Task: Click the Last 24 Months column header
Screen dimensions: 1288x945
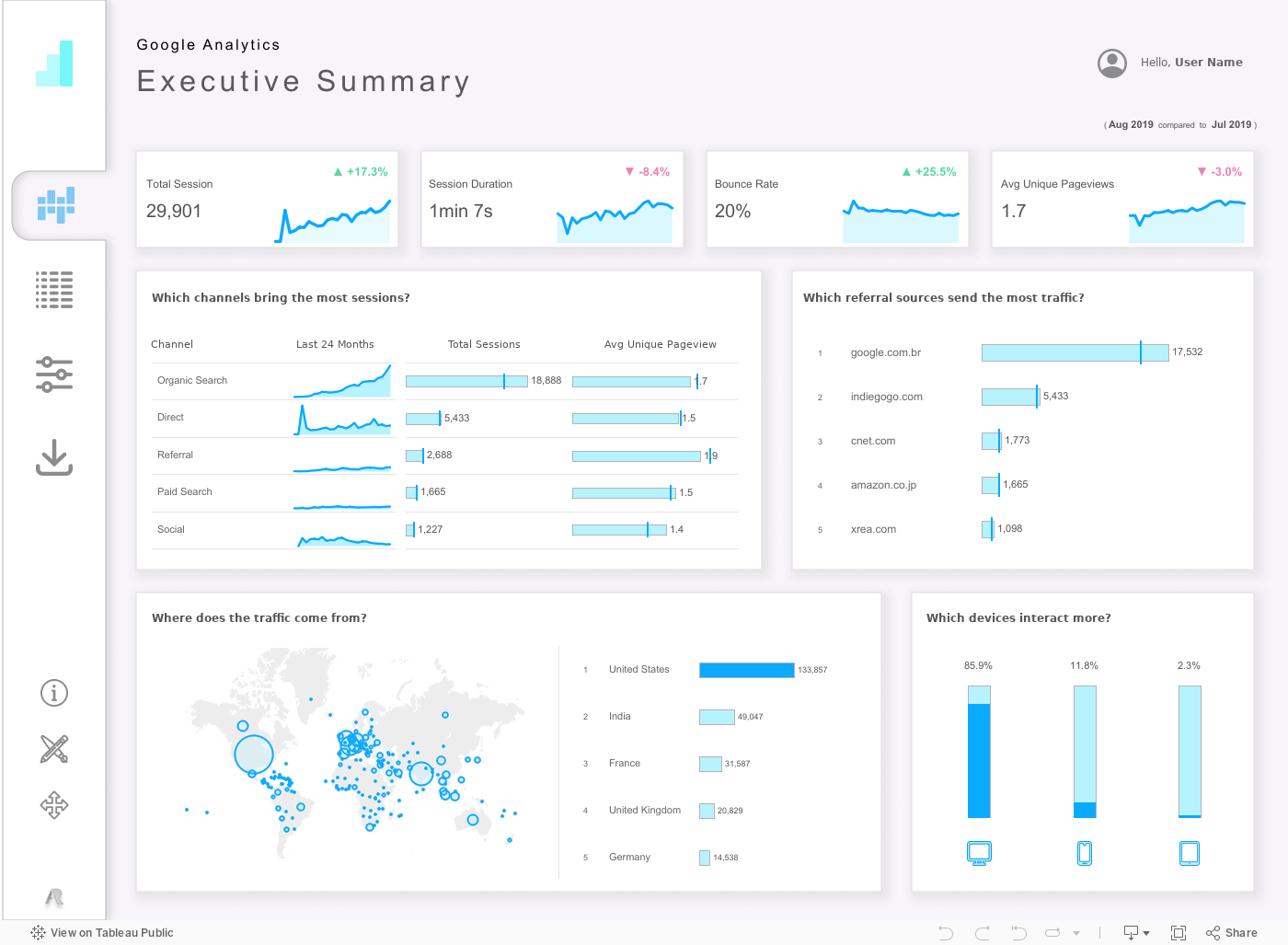Action: 335,344
